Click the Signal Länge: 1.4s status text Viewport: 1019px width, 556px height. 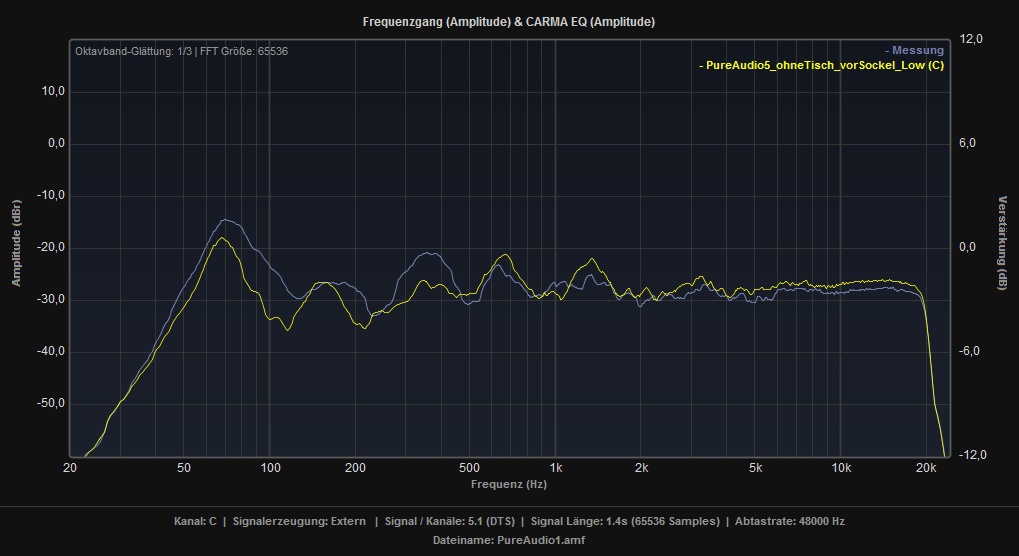[x=625, y=521]
